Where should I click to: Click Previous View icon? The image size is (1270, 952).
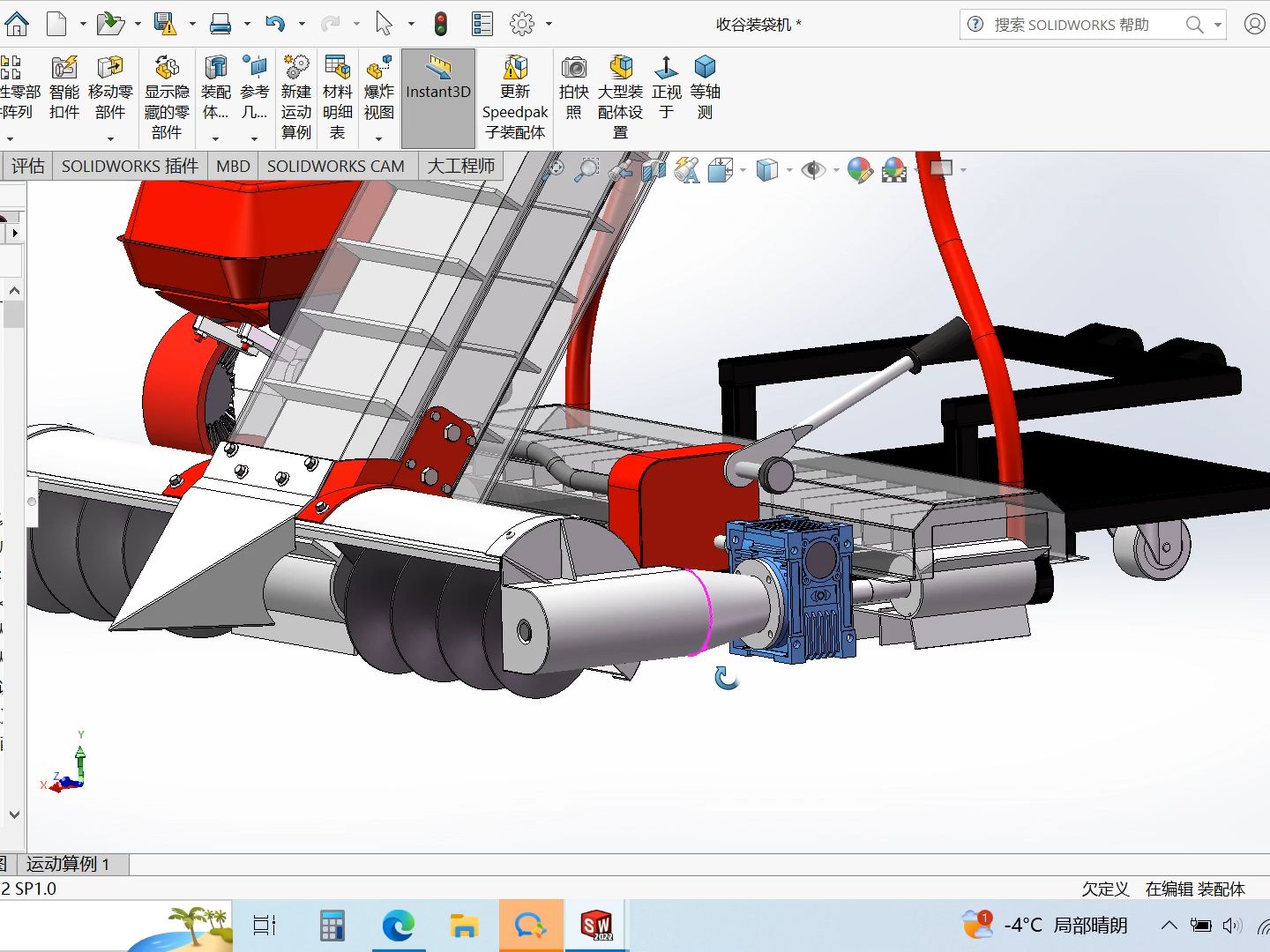pos(620,169)
